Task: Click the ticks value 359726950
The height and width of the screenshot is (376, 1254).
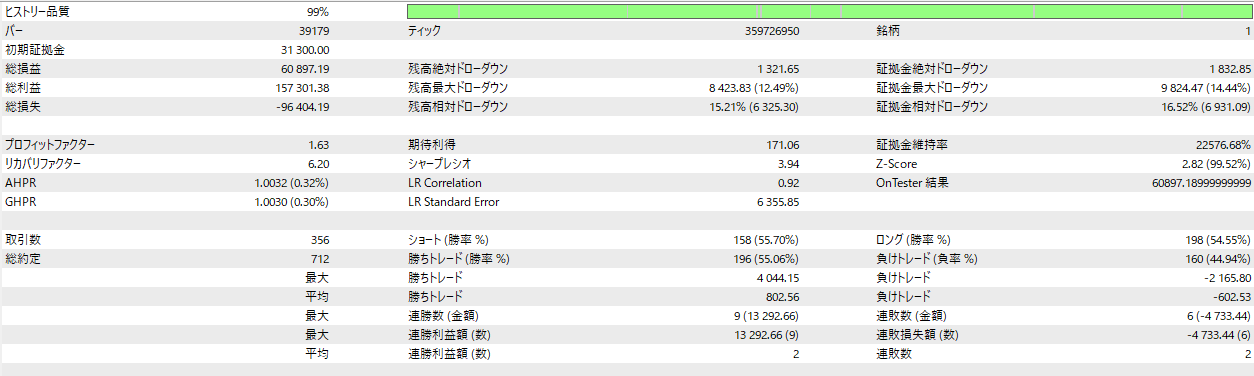Action: click(772, 31)
